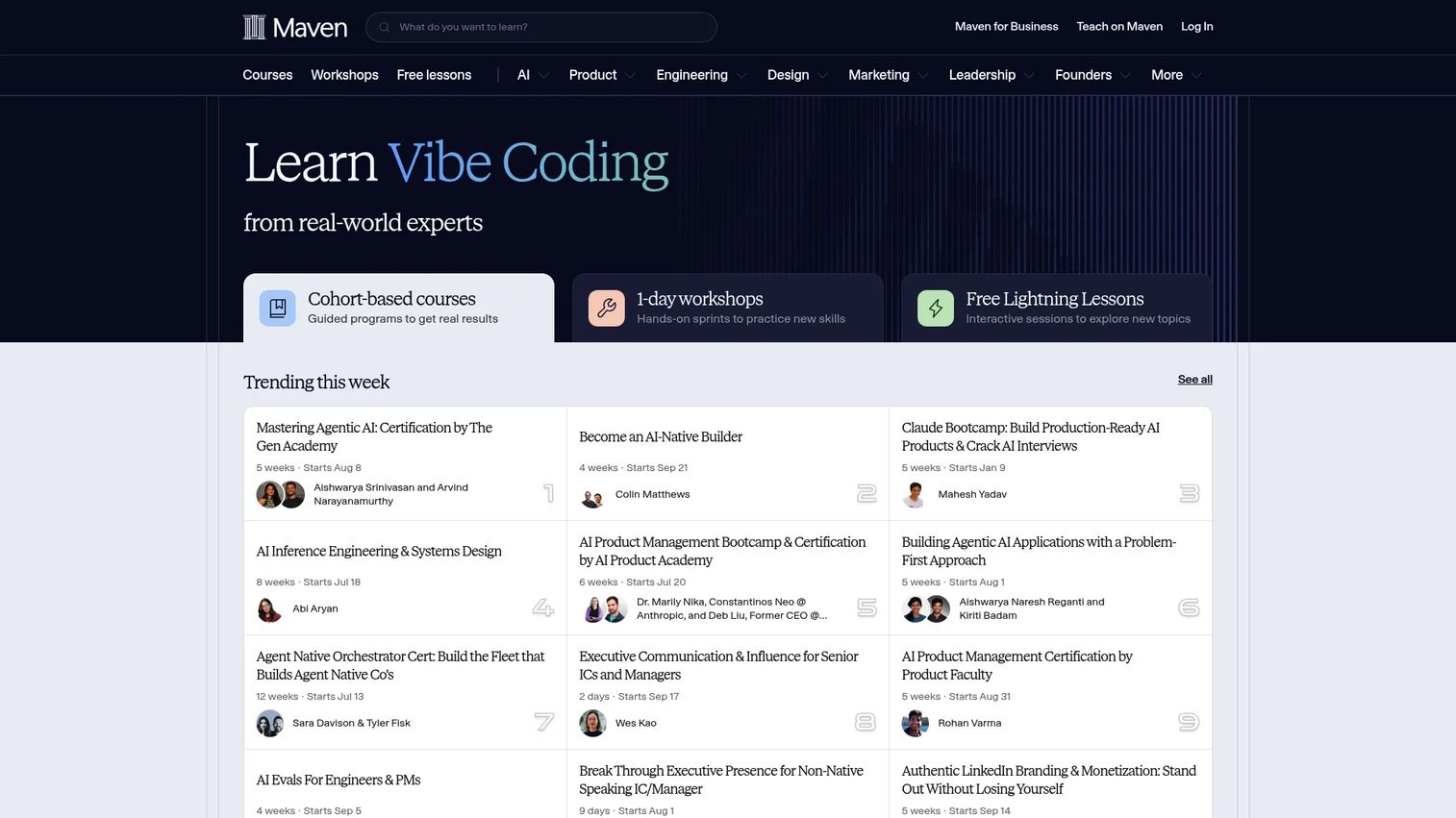The image size is (1456, 818).
Task: Open Agent Native Orchestrator Cert course
Action: click(x=400, y=665)
